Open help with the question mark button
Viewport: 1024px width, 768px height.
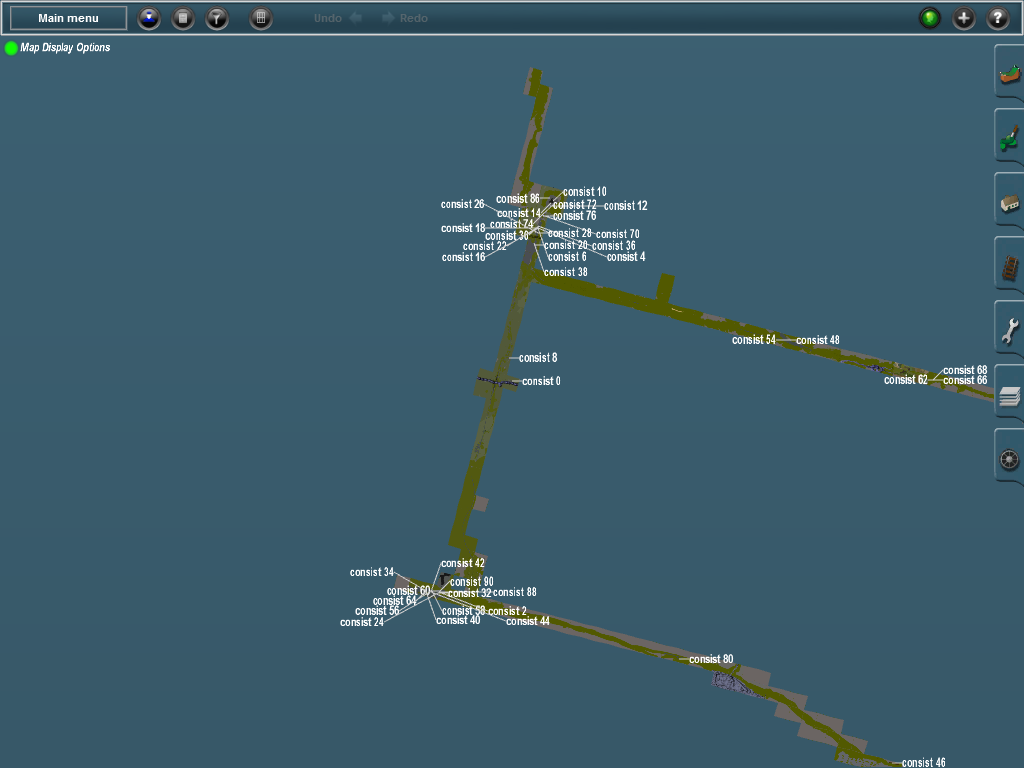tap(998, 18)
